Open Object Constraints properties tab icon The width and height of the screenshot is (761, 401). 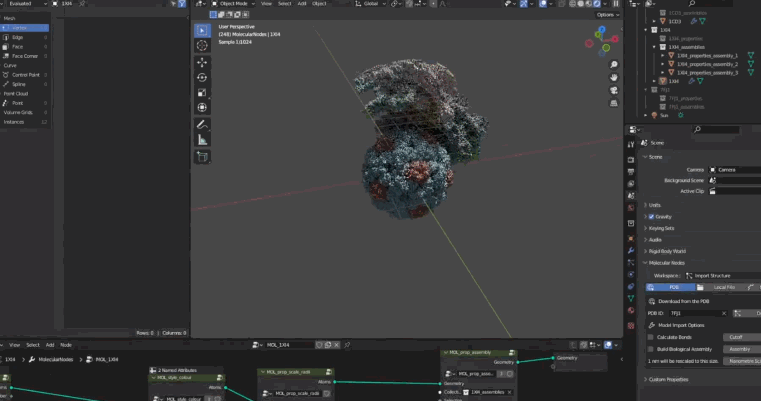pos(630,286)
